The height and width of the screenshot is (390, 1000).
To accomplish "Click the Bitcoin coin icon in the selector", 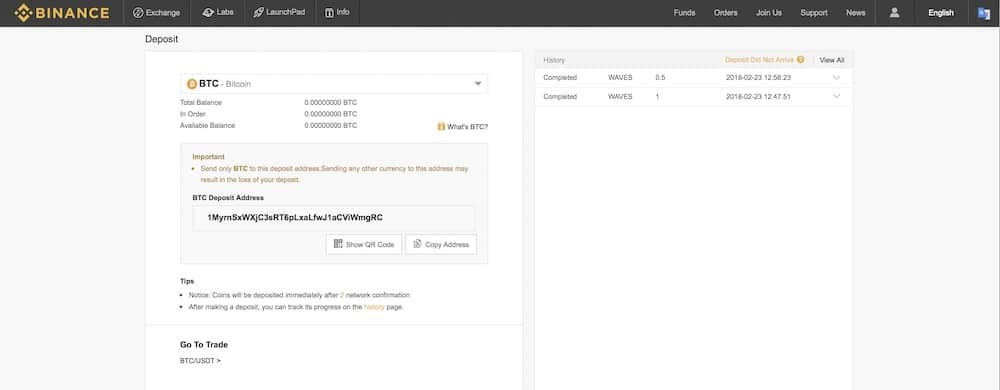I will [191, 83].
